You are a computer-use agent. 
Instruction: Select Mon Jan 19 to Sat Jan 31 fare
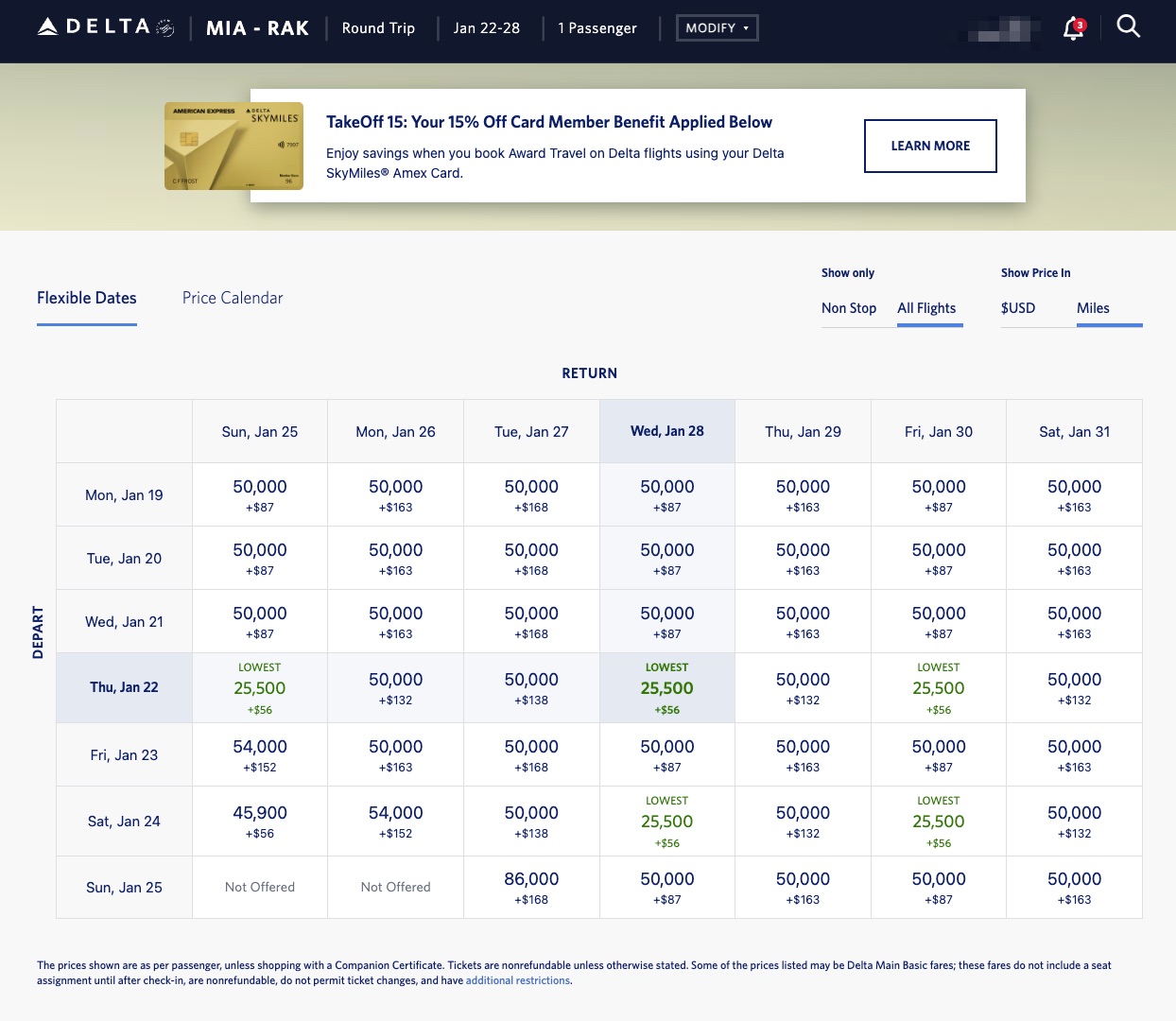1074,494
